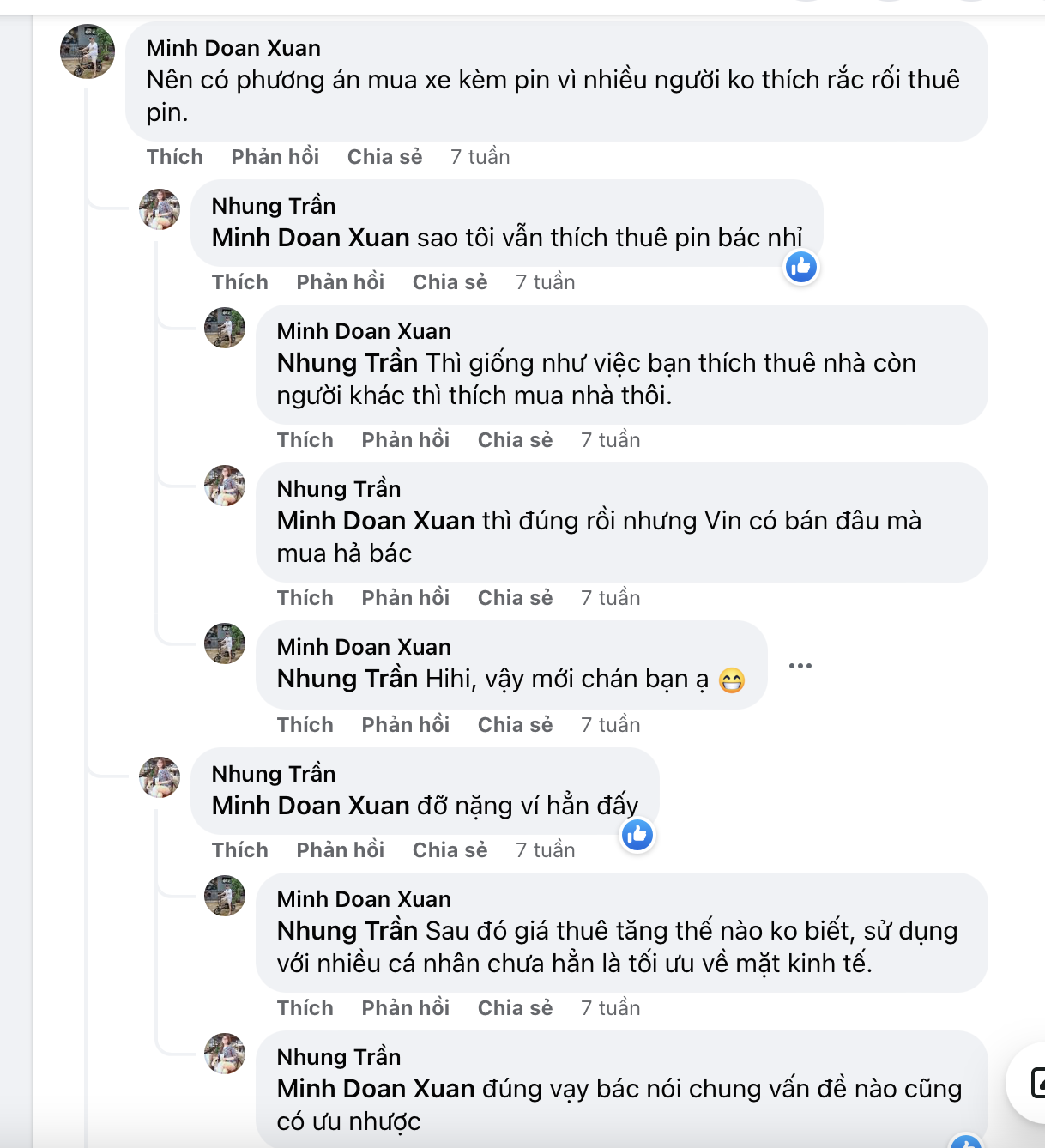Screen dimensions: 1045x1148
Task: Toggle "Thích" on the top Minh Doan Xuan comment
Action: [174, 156]
